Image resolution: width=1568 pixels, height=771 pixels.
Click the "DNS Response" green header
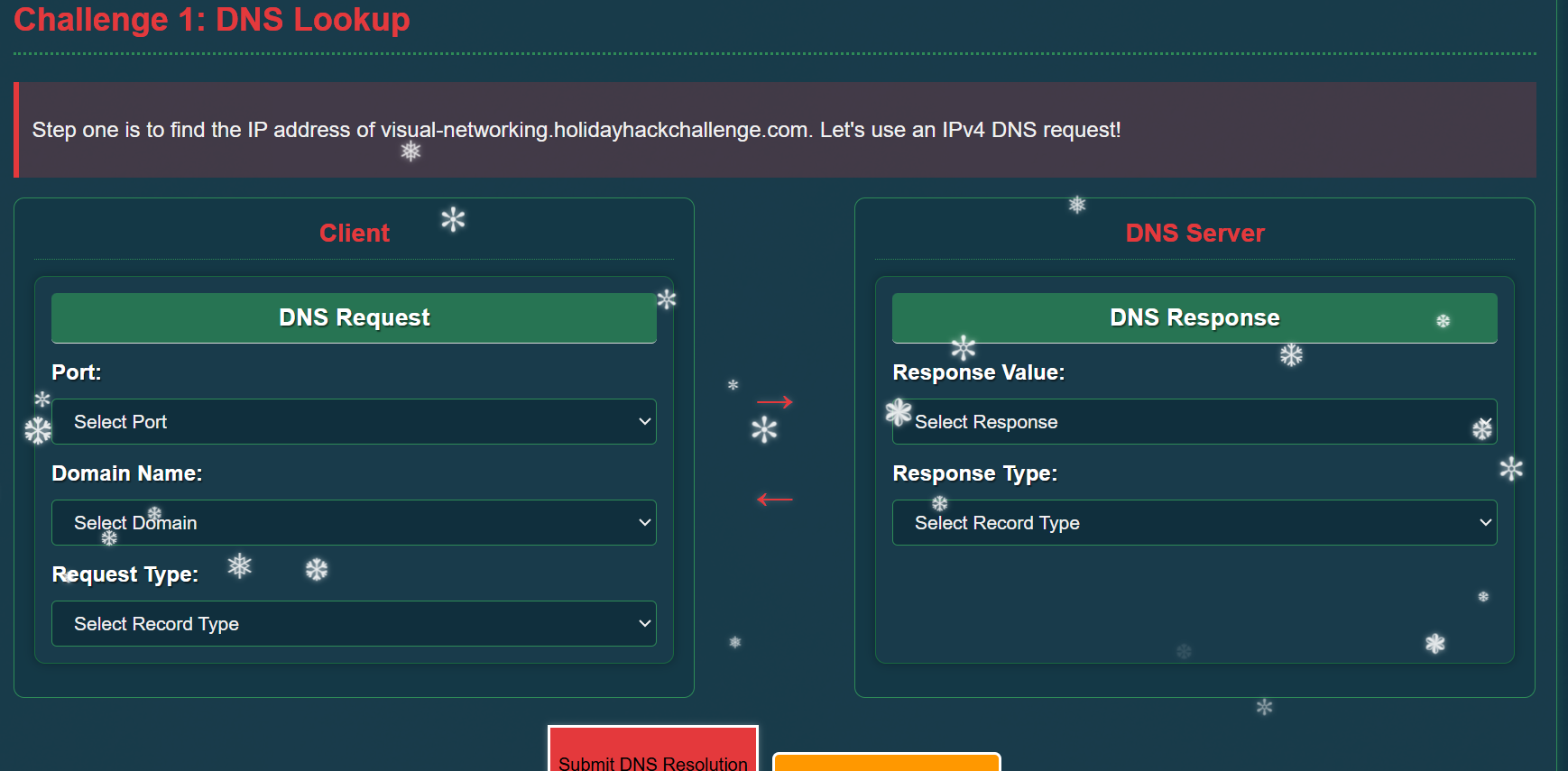(x=1194, y=317)
